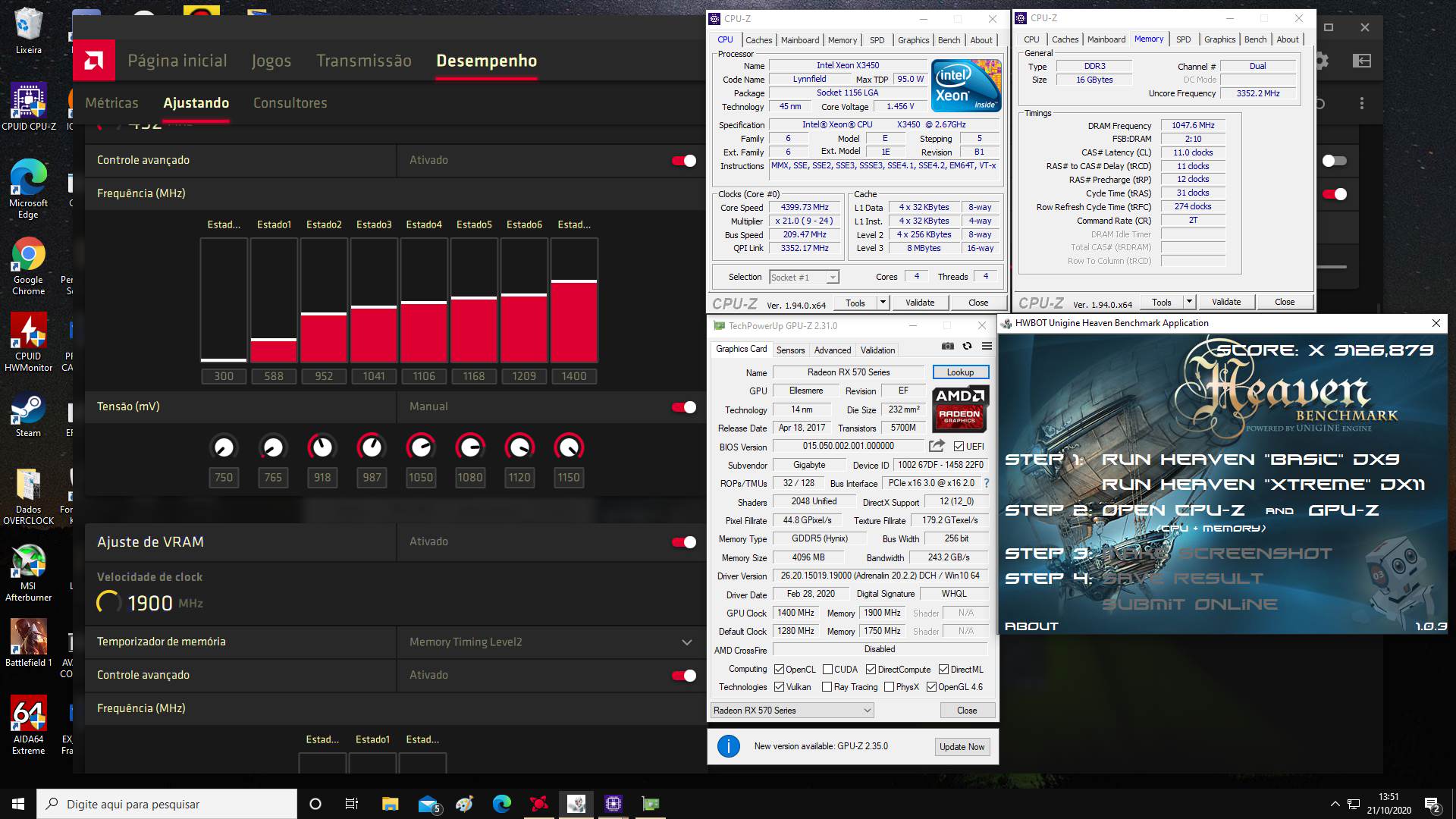Open the Métricas sub-tab
Viewport: 1456px width, 819px height.
tap(111, 103)
